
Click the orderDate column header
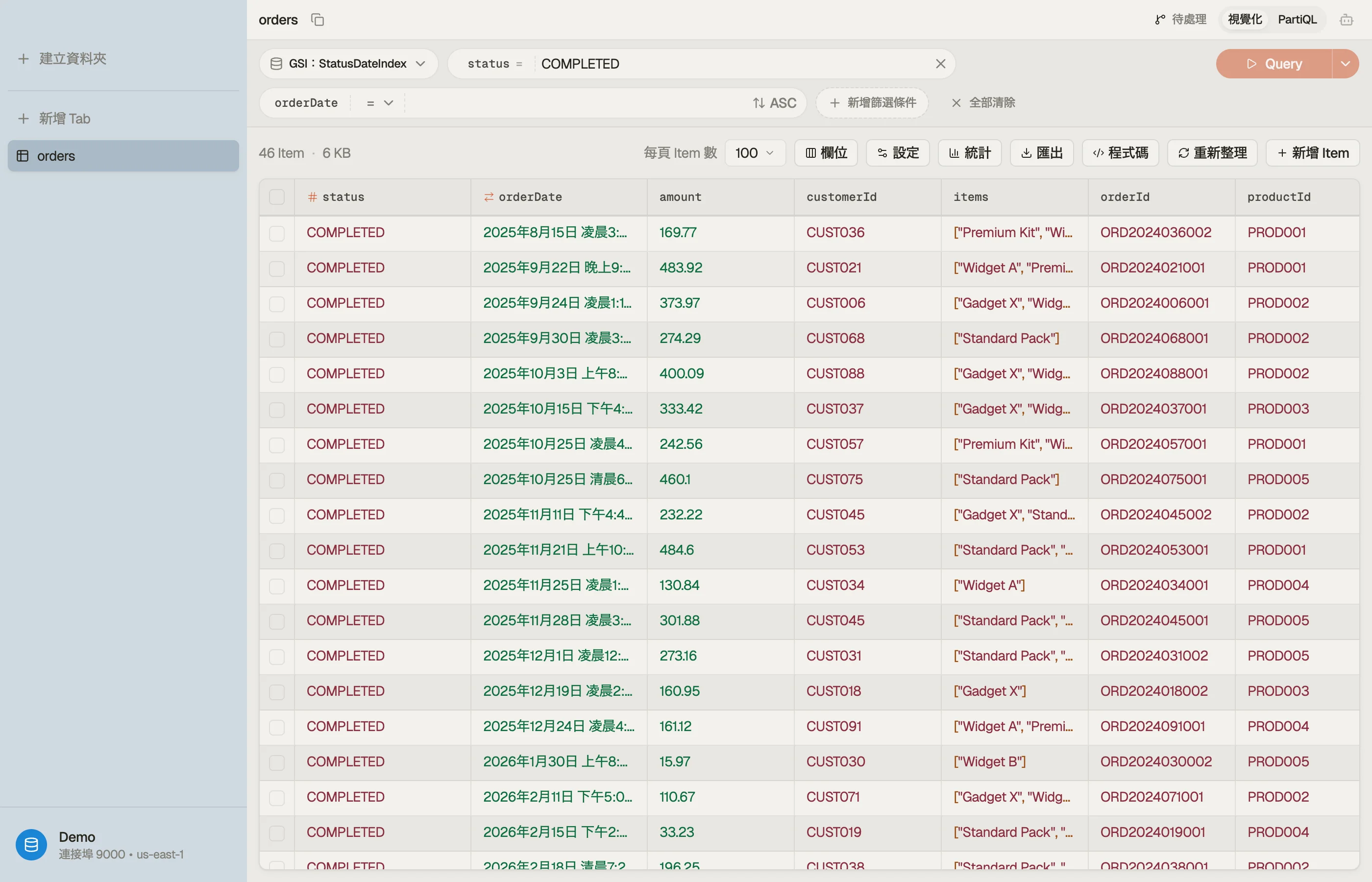coord(559,197)
